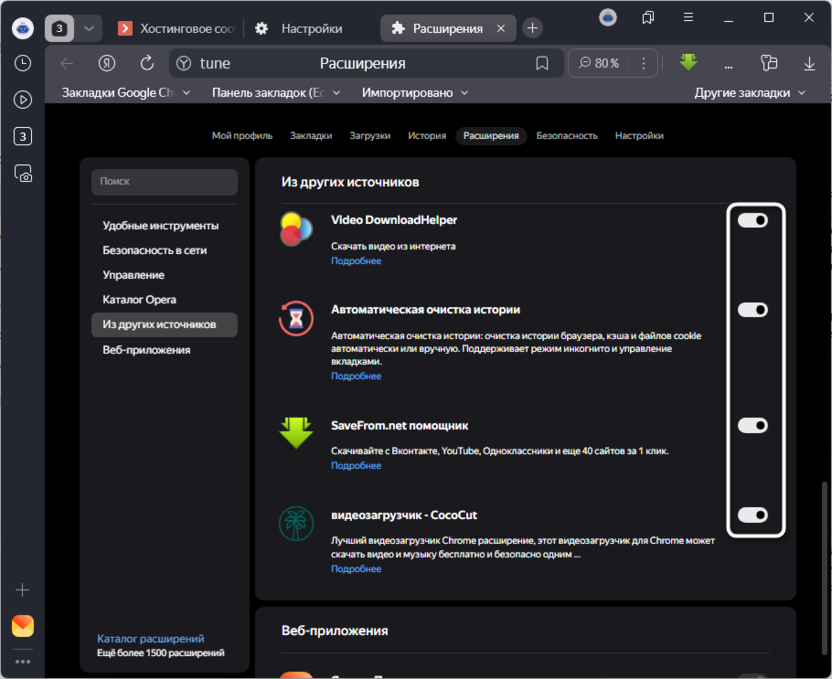Screen dimensions: 832x679
Task: Open the sidebar panels icon in toolbar
Action: pos(769,63)
